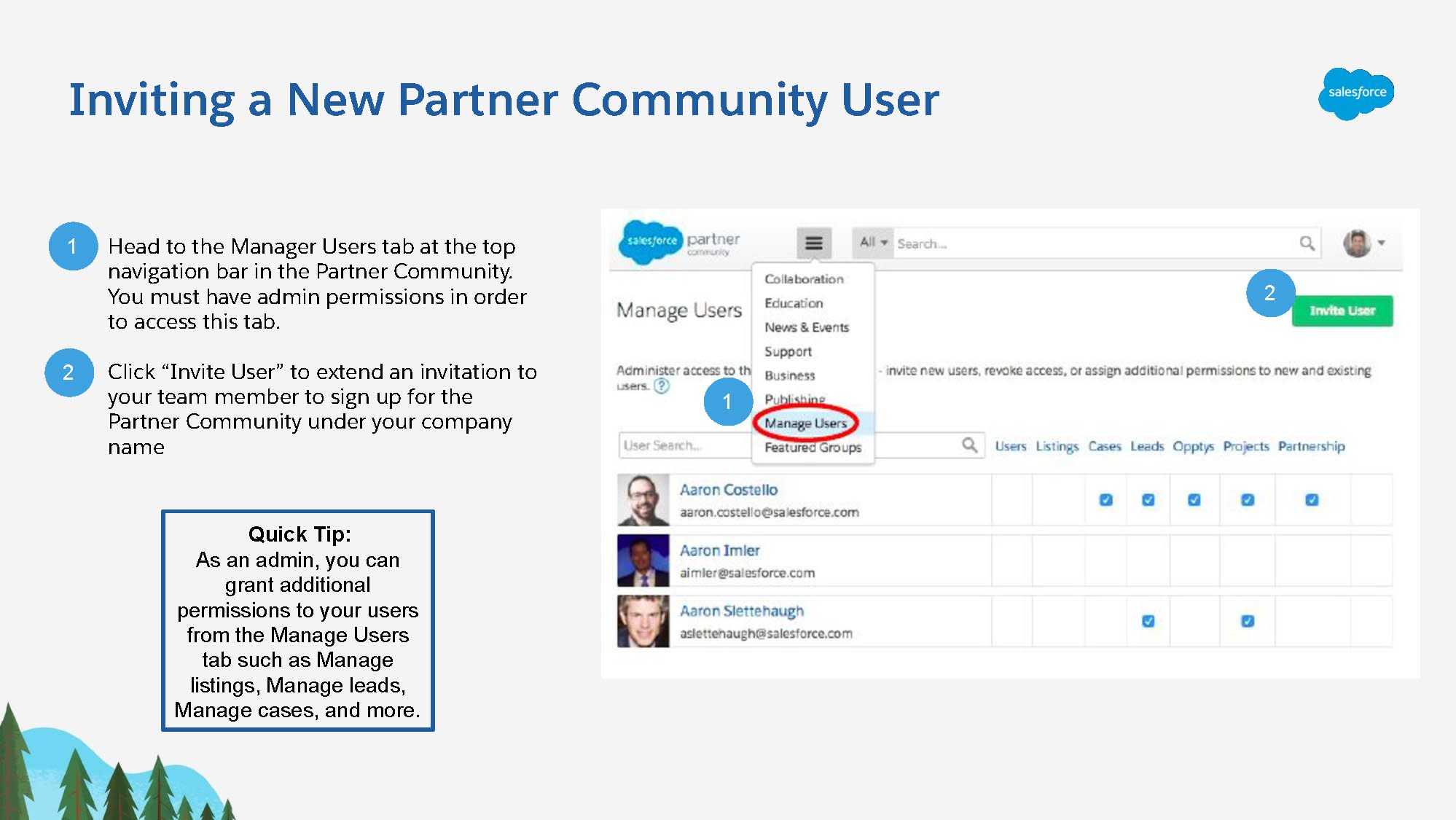1456x820 pixels.
Task: Select Publishing from the navigation menu
Action: [x=794, y=399]
